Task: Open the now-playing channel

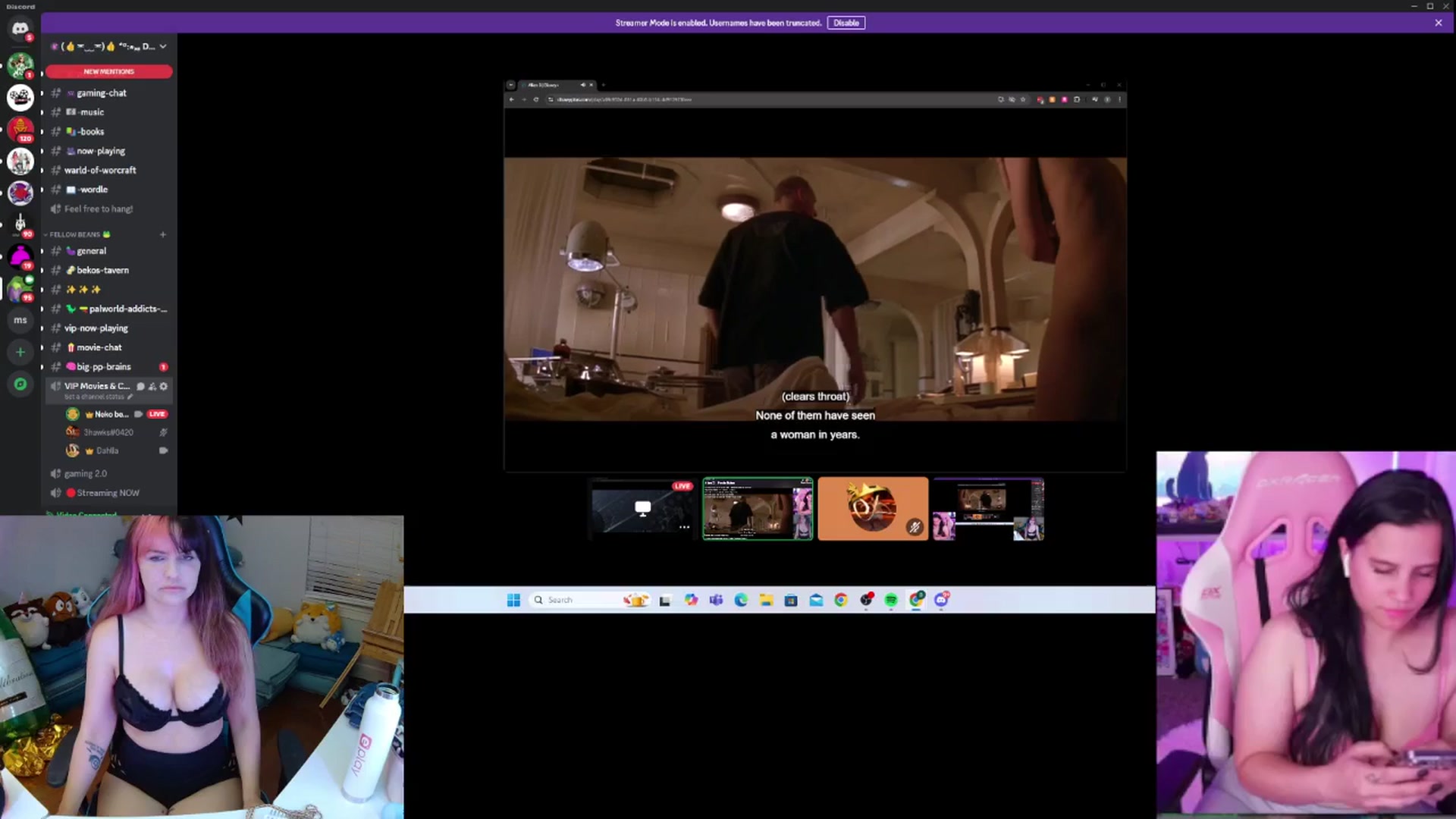Action: point(109,151)
